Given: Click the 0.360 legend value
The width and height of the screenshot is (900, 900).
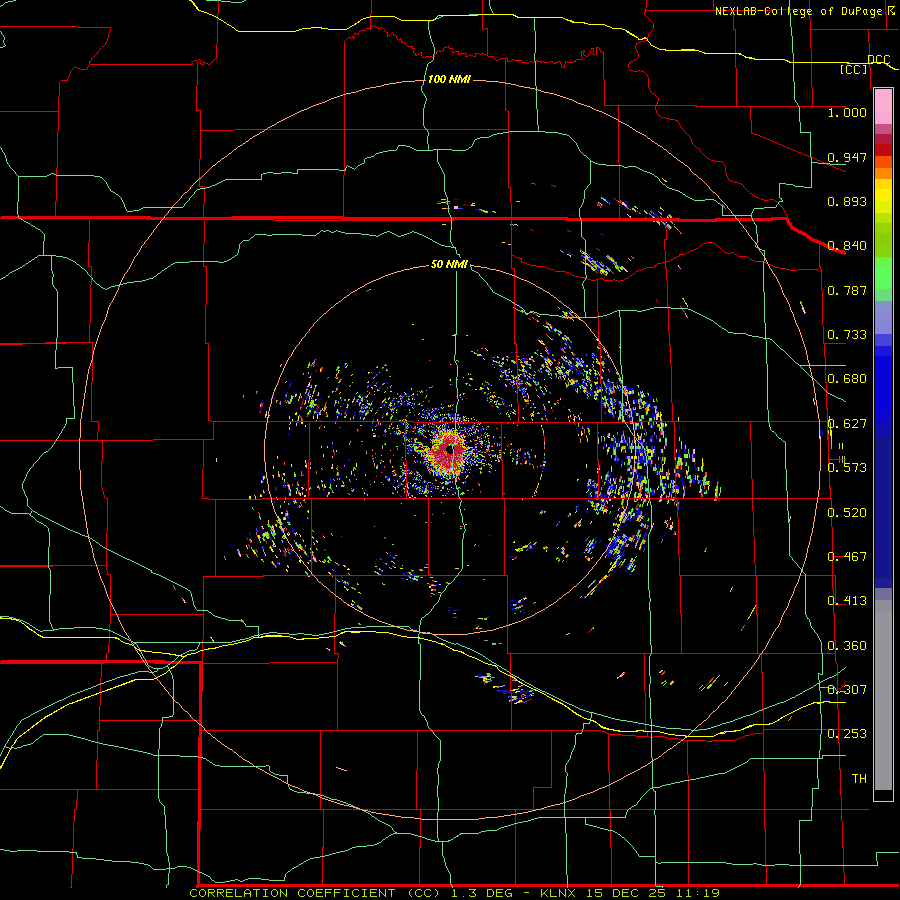Looking at the screenshot, I should (847, 646).
